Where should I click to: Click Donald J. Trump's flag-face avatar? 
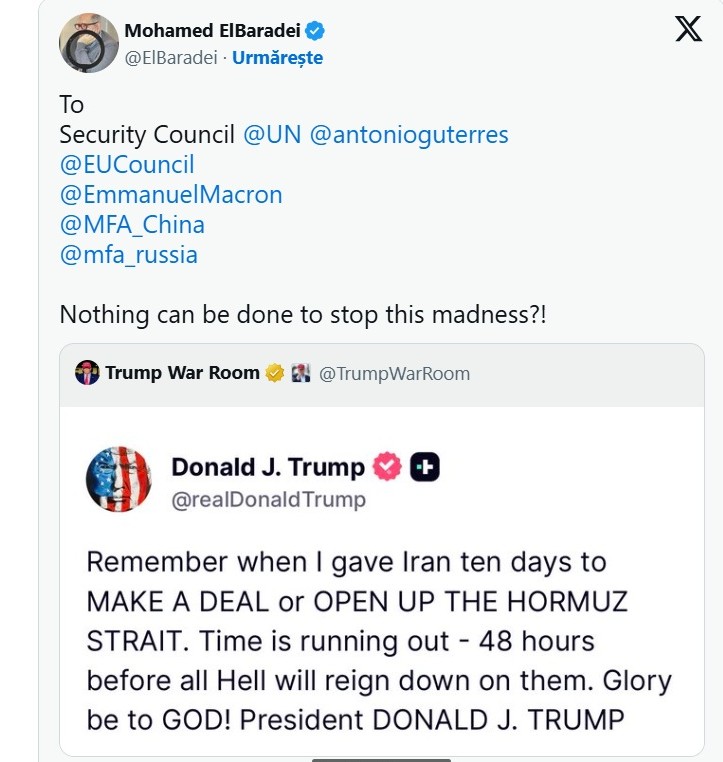pyautogui.click(x=119, y=479)
